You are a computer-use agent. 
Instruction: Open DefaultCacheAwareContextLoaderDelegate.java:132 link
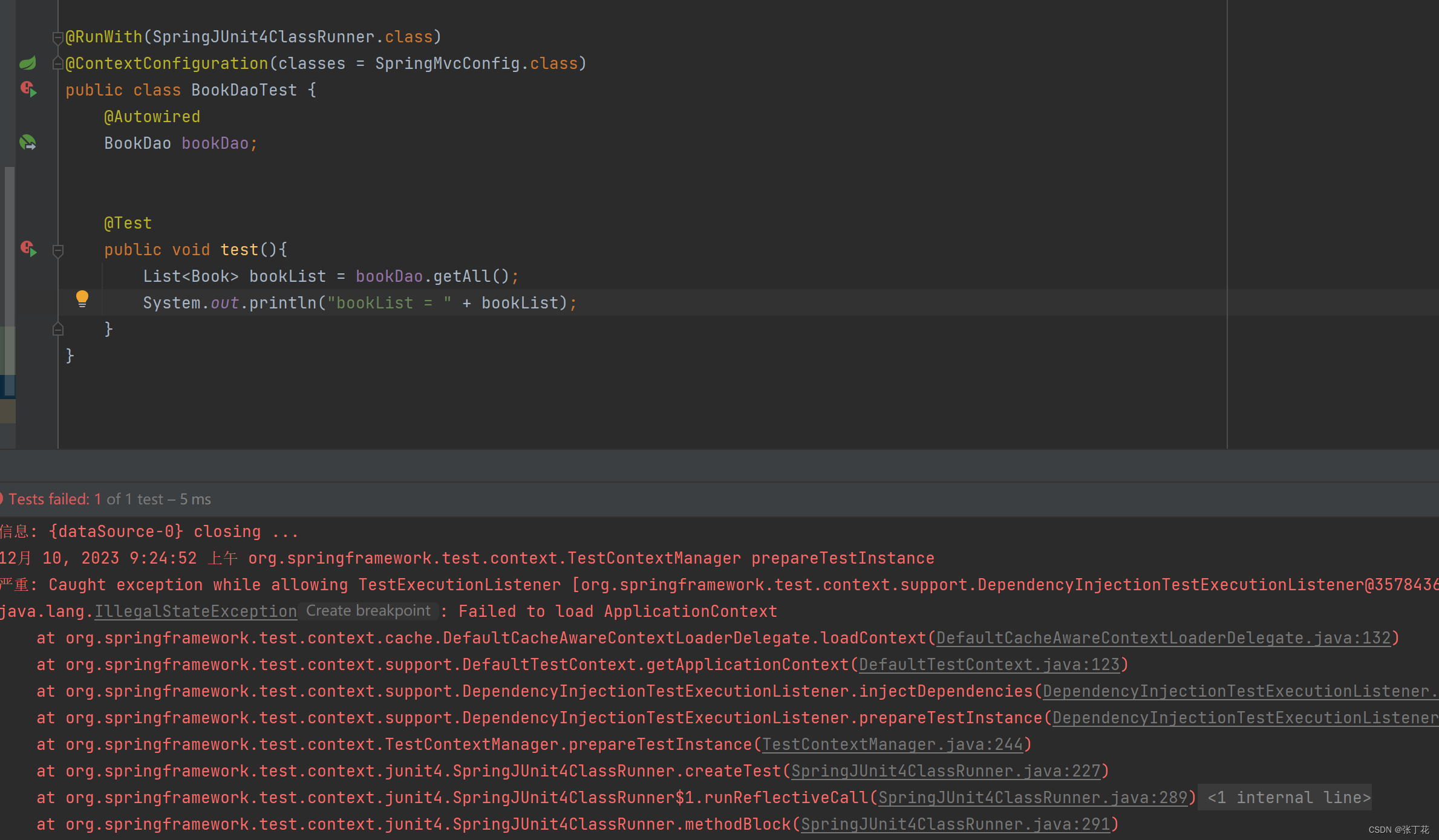pos(1163,638)
